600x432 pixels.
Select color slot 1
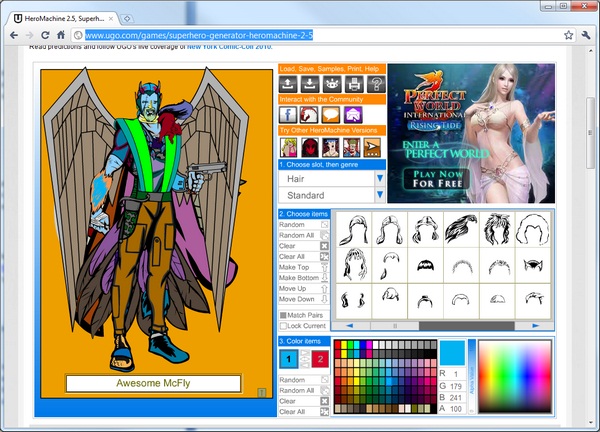point(289,359)
